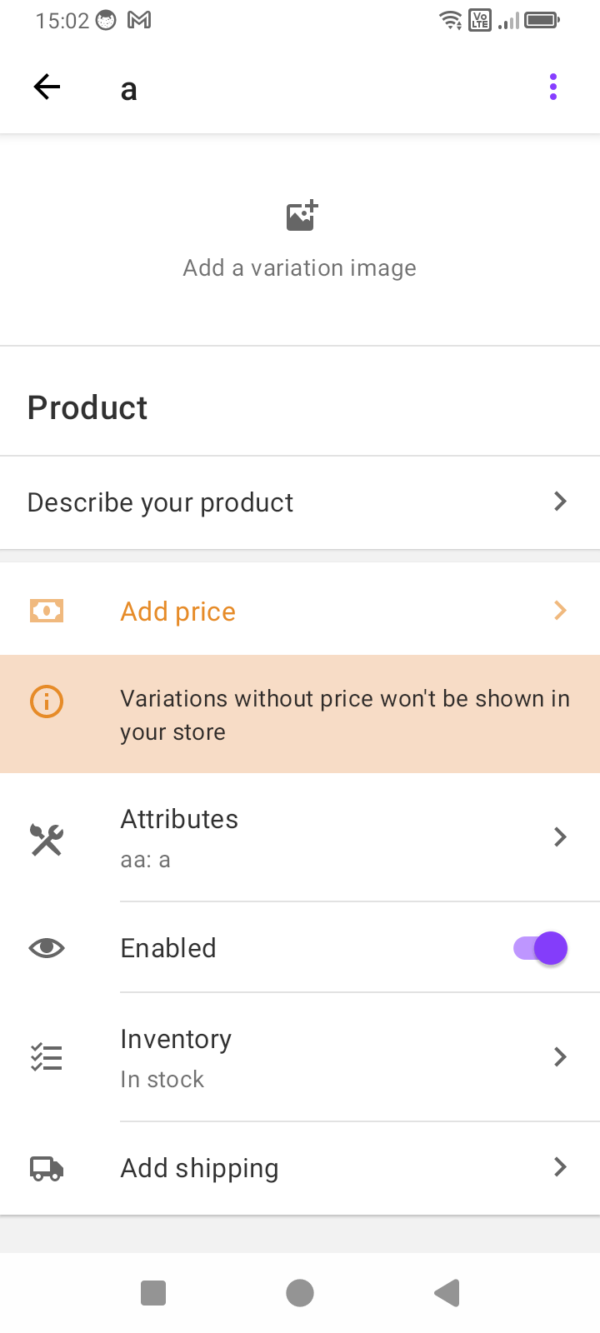Click the checklist inventory icon
Screen dimensions: 600x1333
(47, 1057)
